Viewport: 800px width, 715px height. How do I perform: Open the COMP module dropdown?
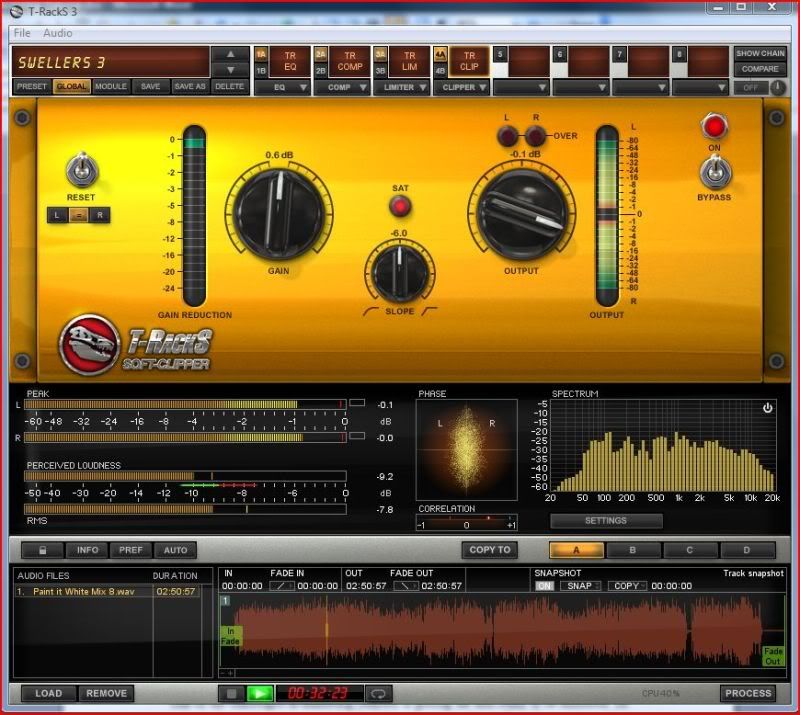pyautogui.click(x=342, y=87)
